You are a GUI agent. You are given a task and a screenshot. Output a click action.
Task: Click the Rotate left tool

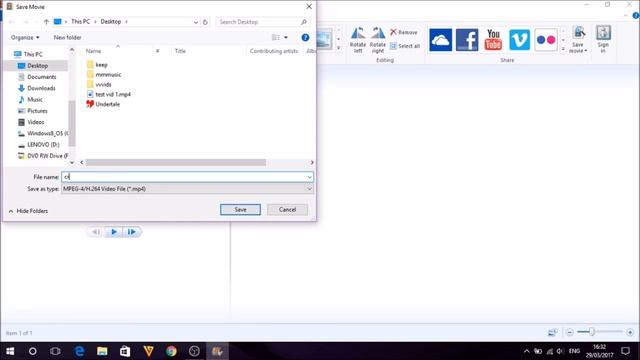pos(358,40)
